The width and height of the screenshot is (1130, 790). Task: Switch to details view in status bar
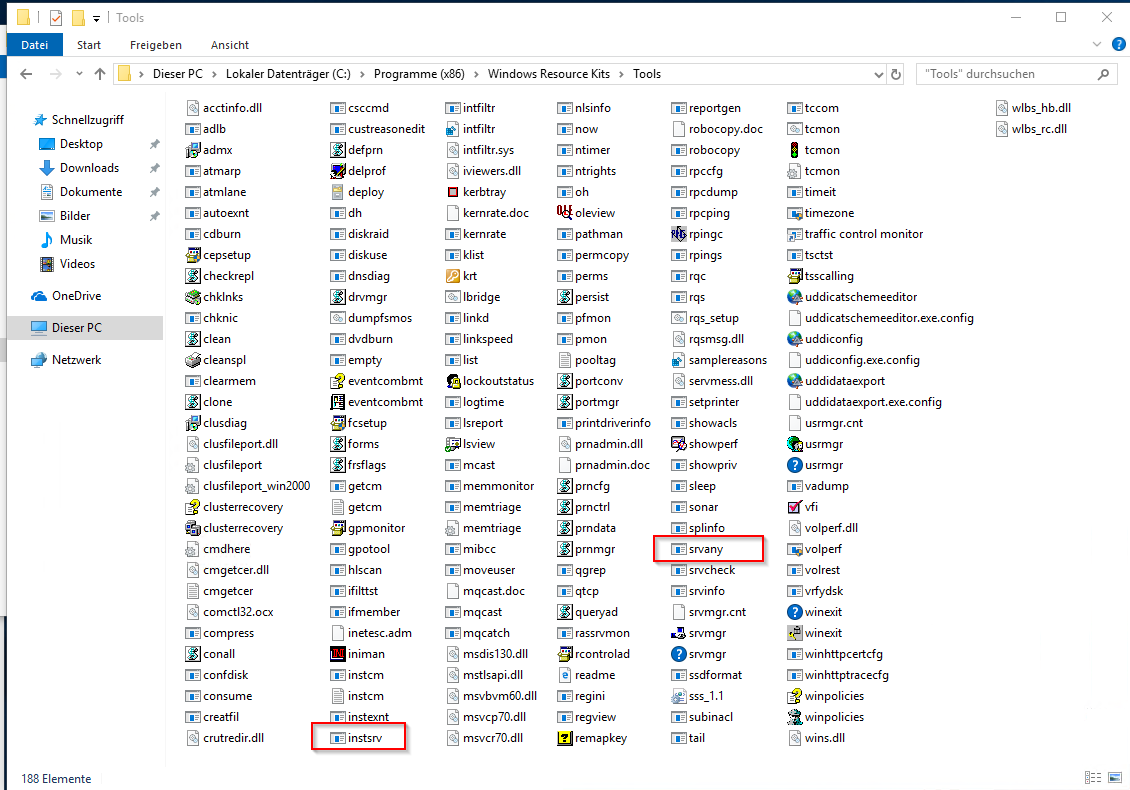click(1093, 778)
